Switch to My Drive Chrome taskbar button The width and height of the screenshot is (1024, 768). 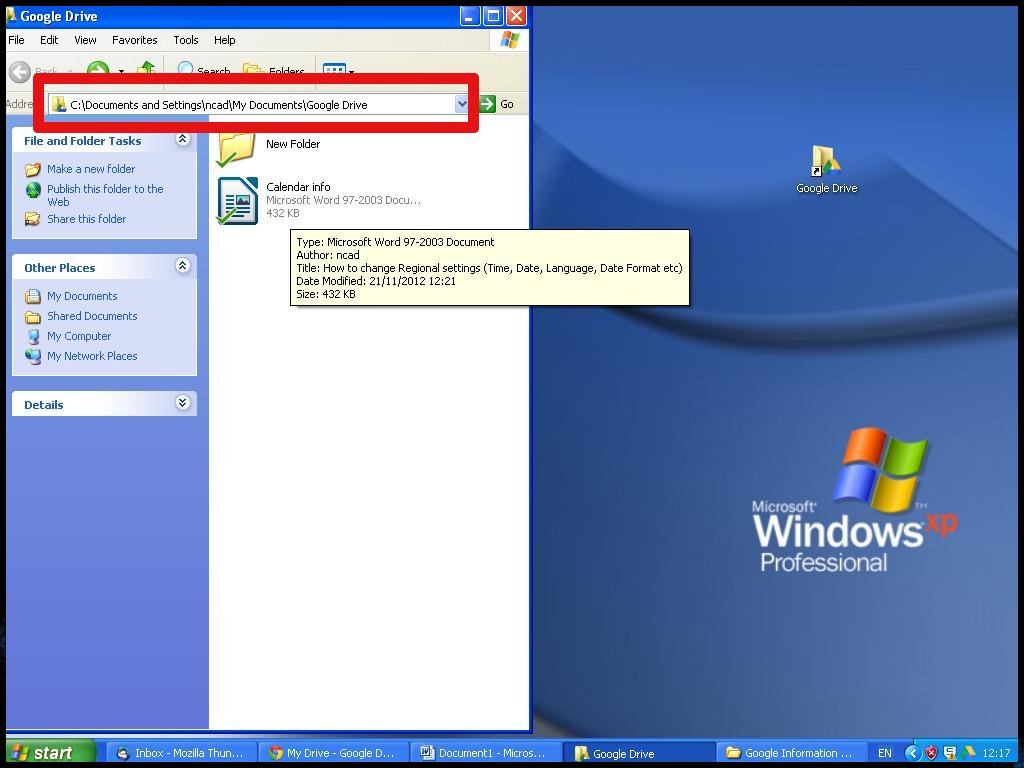[x=332, y=753]
